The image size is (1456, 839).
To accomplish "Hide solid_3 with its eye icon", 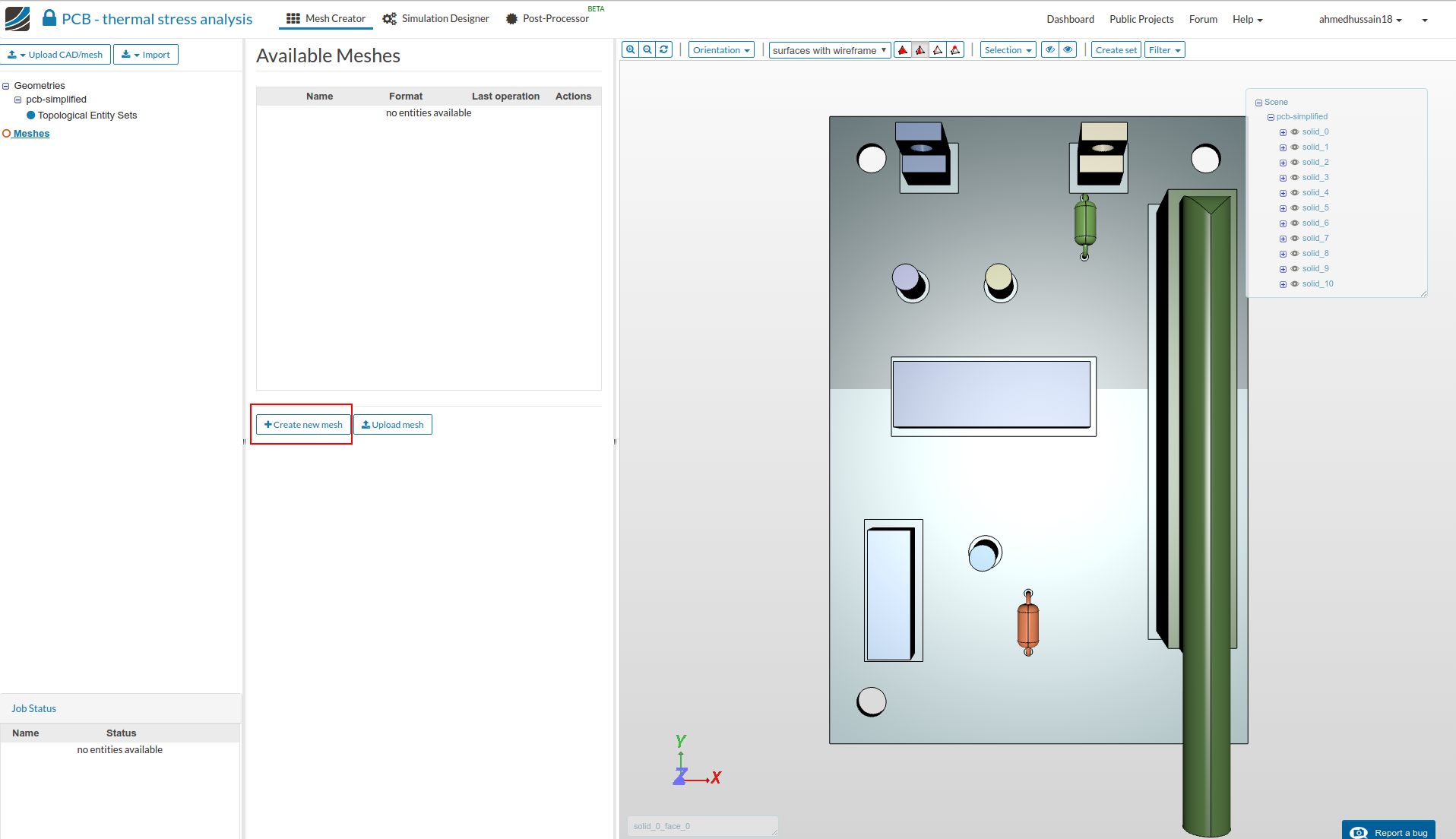I will [x=1295, y=178].
